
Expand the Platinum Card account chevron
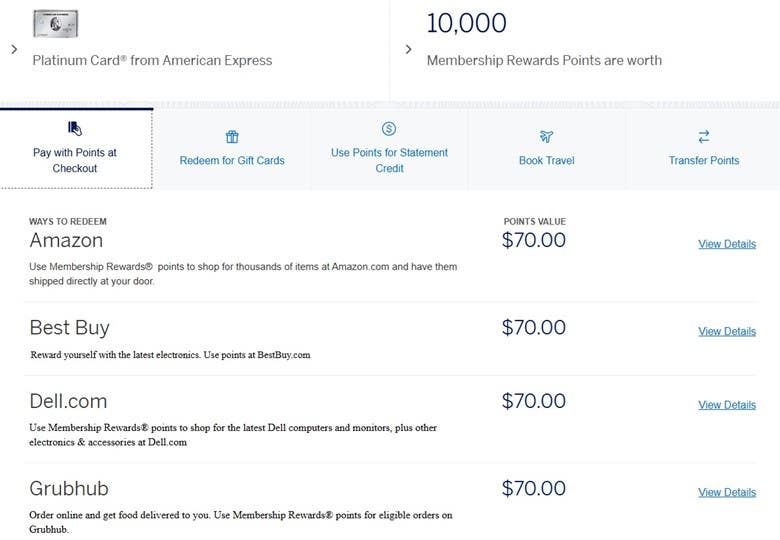(13, 48)
